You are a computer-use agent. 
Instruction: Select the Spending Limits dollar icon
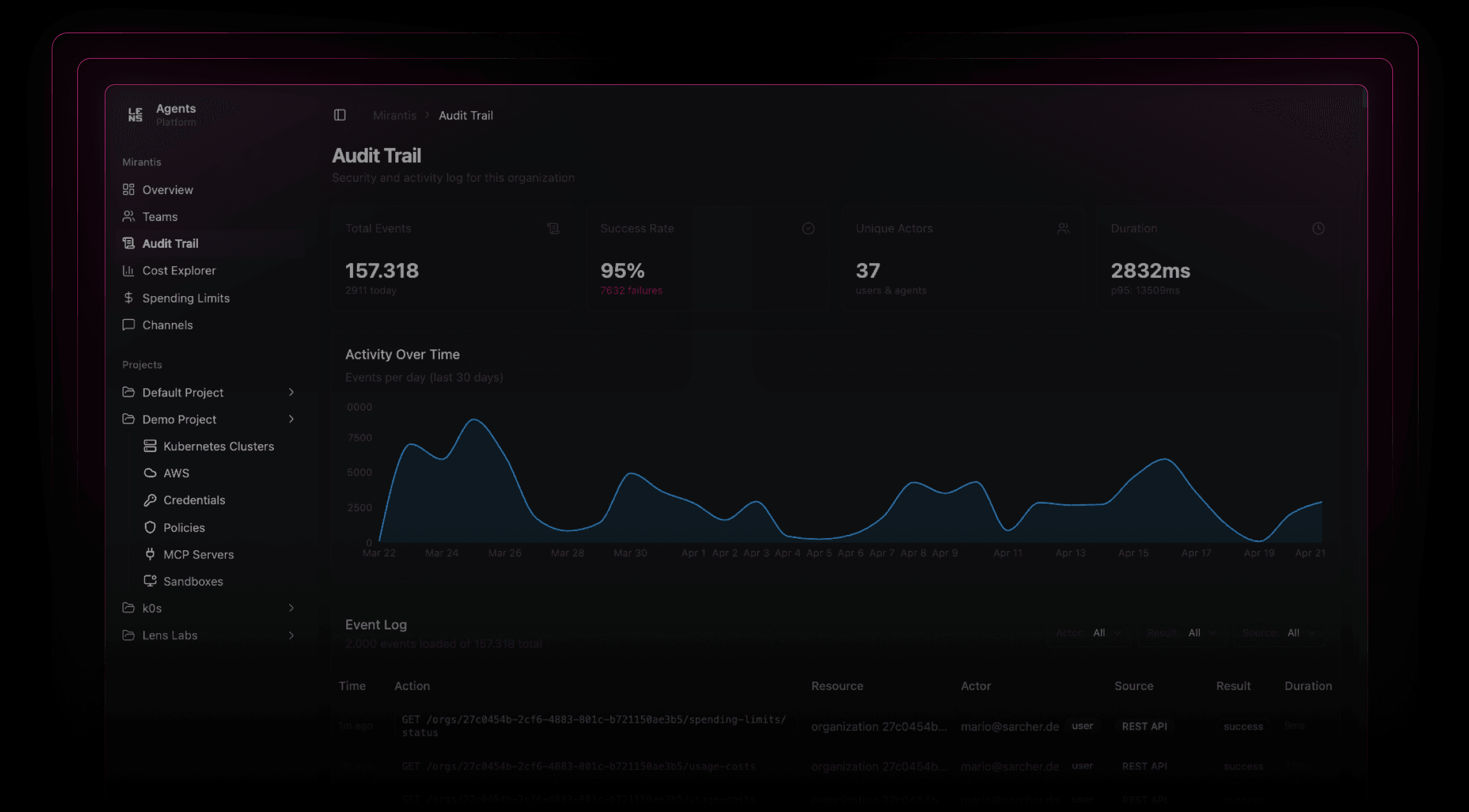point(129,297)
